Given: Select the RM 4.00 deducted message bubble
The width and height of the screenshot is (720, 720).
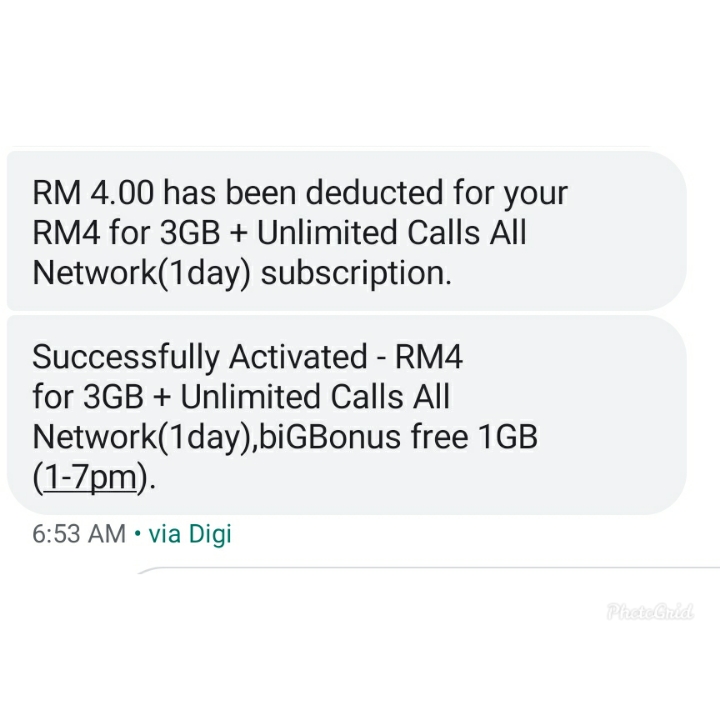Looking at the screenshot, I should (x=347, y=231).
